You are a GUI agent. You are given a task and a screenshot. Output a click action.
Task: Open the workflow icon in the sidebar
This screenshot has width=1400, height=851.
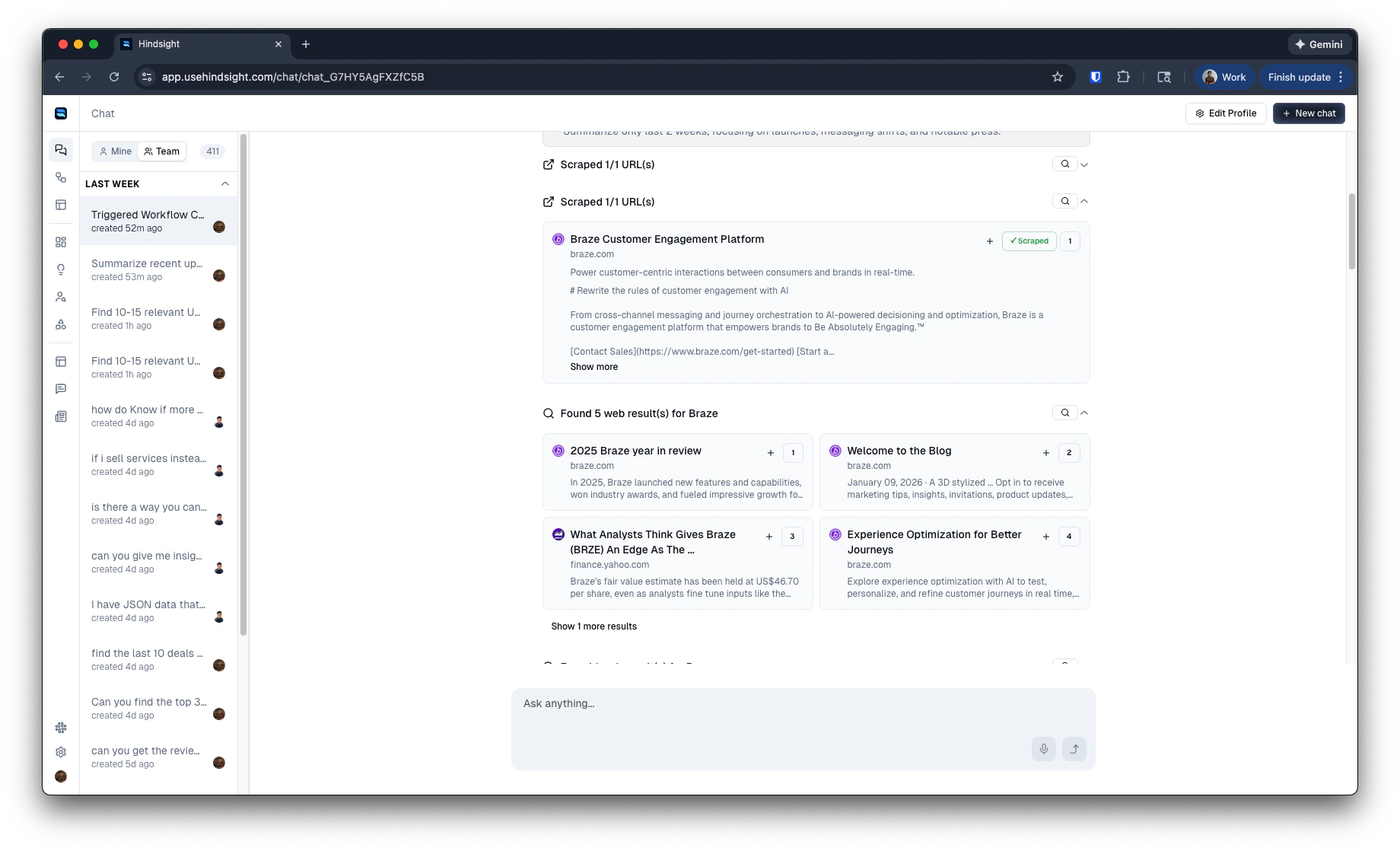(x=61, y=324)
